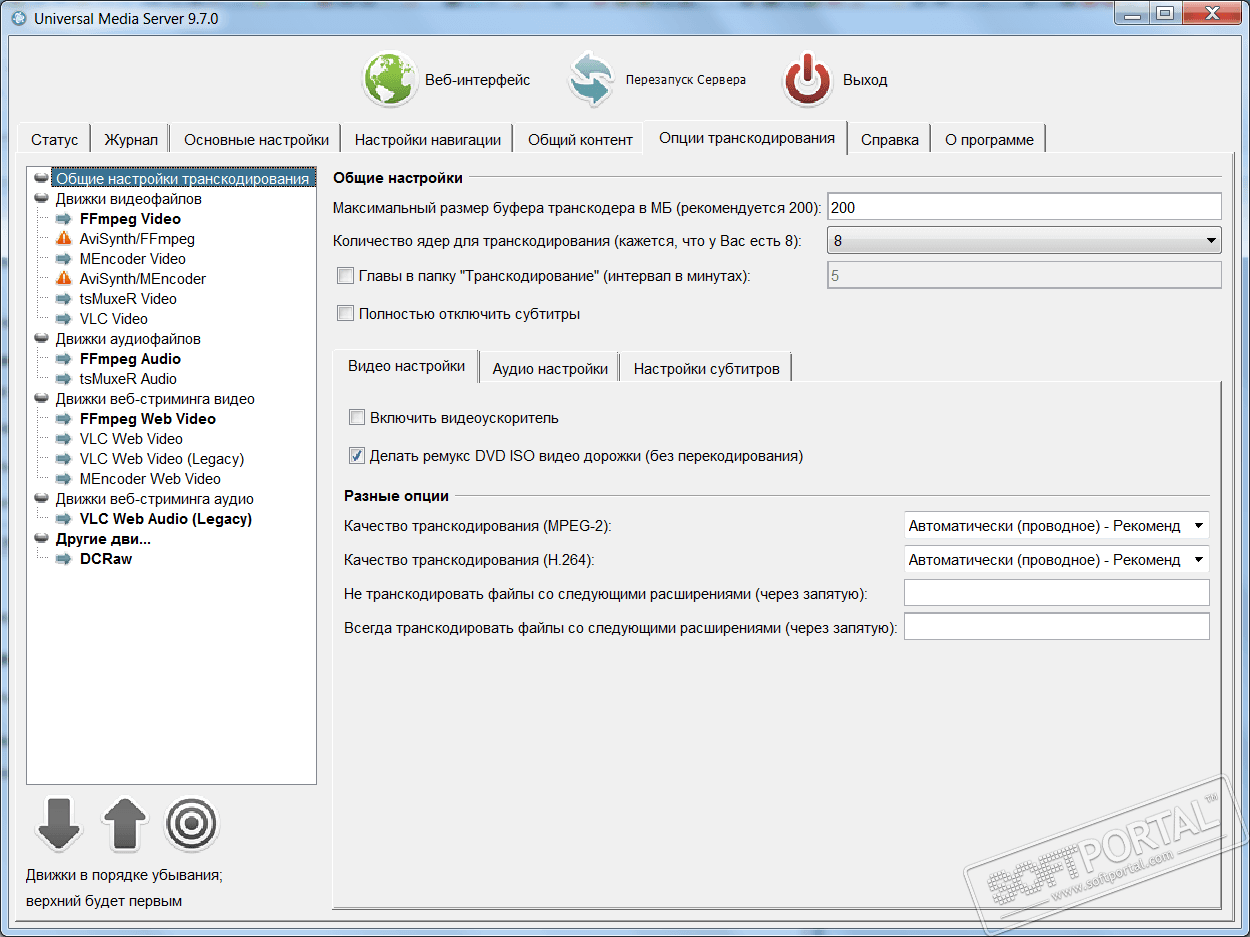The image size is (1250, 937).
Task: Click the Перезапуск Сервера refresh arrows icon
Action: click(x=591, y=80)
